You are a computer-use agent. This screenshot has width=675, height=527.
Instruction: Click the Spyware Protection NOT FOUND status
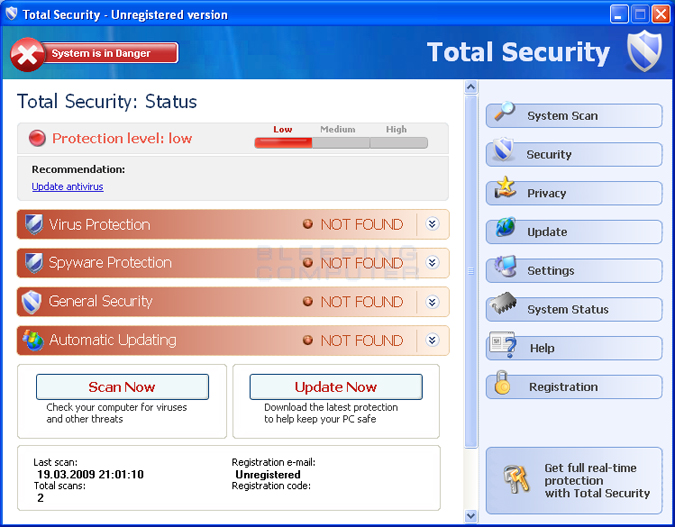coord(362,263)
